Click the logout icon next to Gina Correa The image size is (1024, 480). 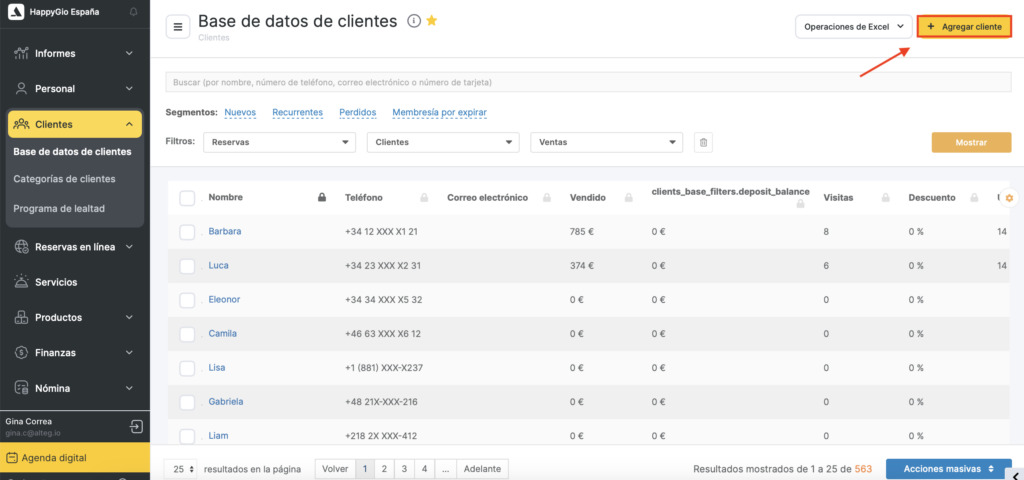coord(136,427)
